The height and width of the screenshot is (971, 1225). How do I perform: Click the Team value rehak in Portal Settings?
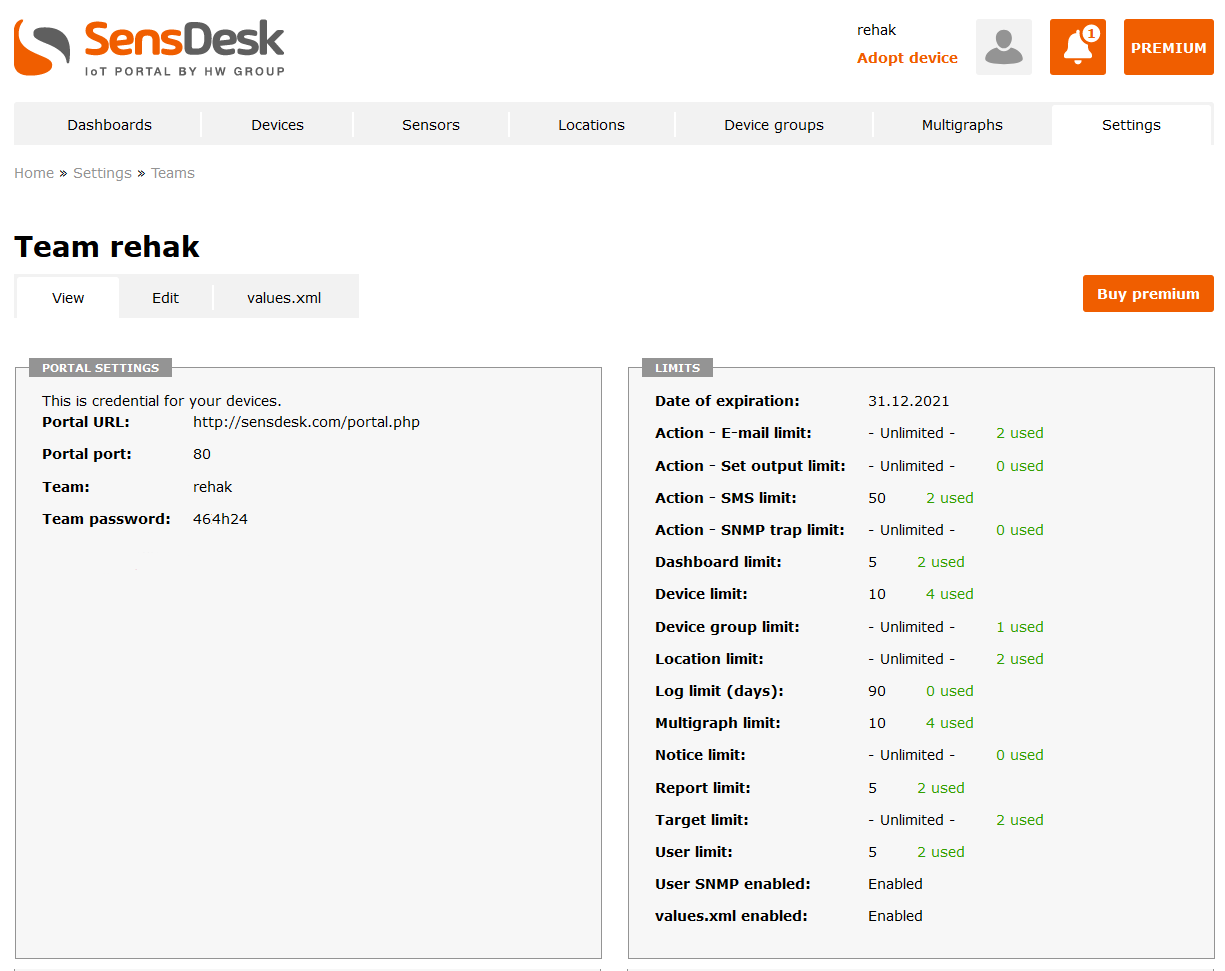click(212, 487)
